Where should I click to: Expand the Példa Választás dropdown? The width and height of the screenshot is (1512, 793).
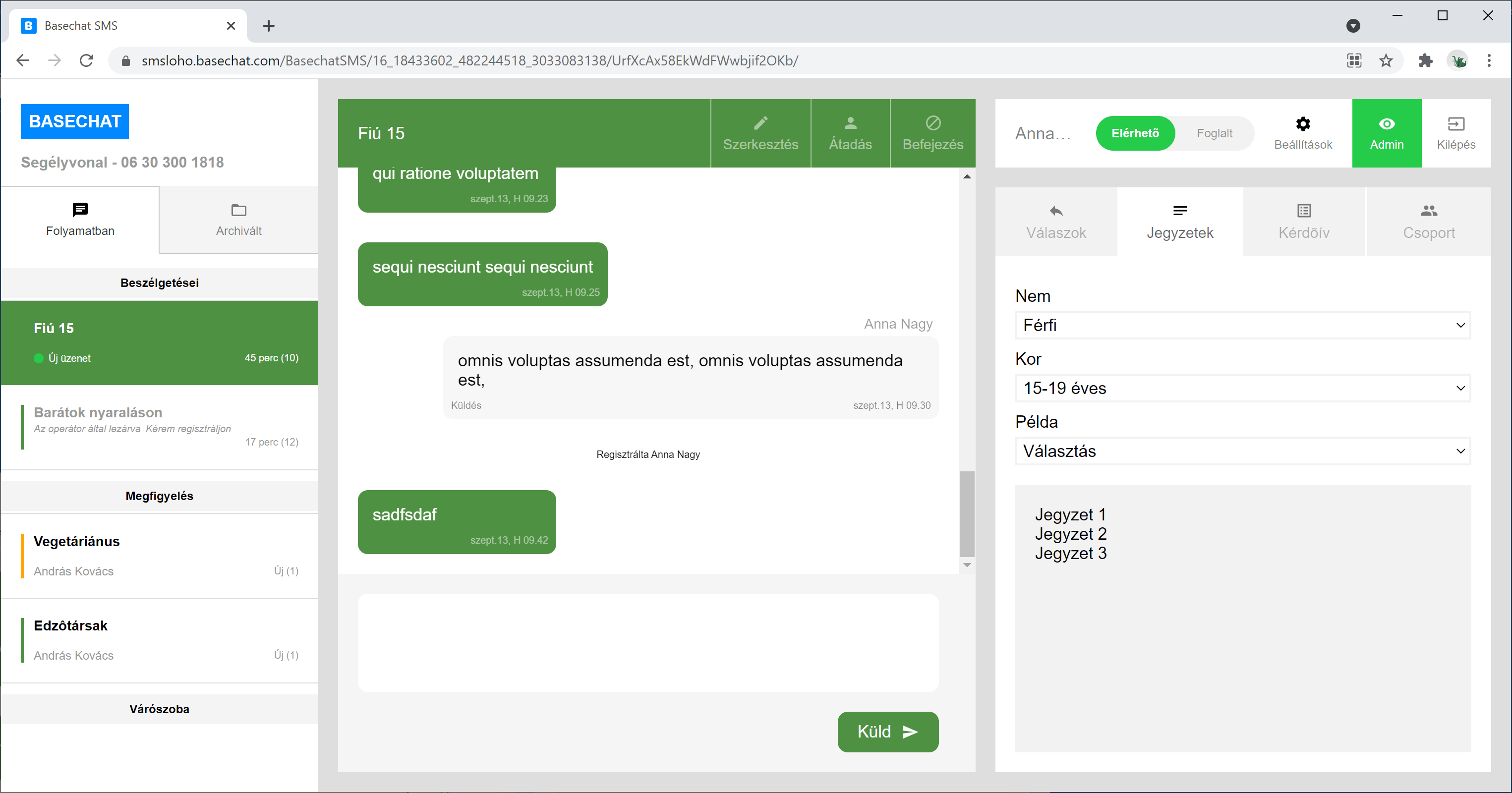[1242, 451]
